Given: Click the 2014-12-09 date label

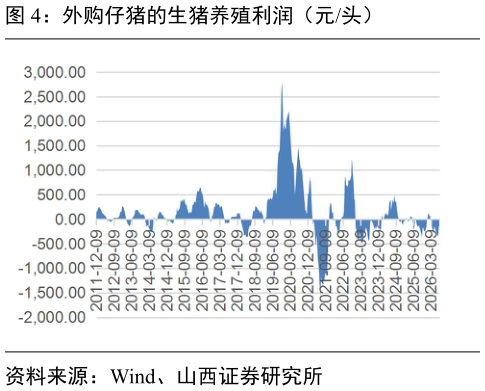Looking at the screenshot, I should 167,270.
